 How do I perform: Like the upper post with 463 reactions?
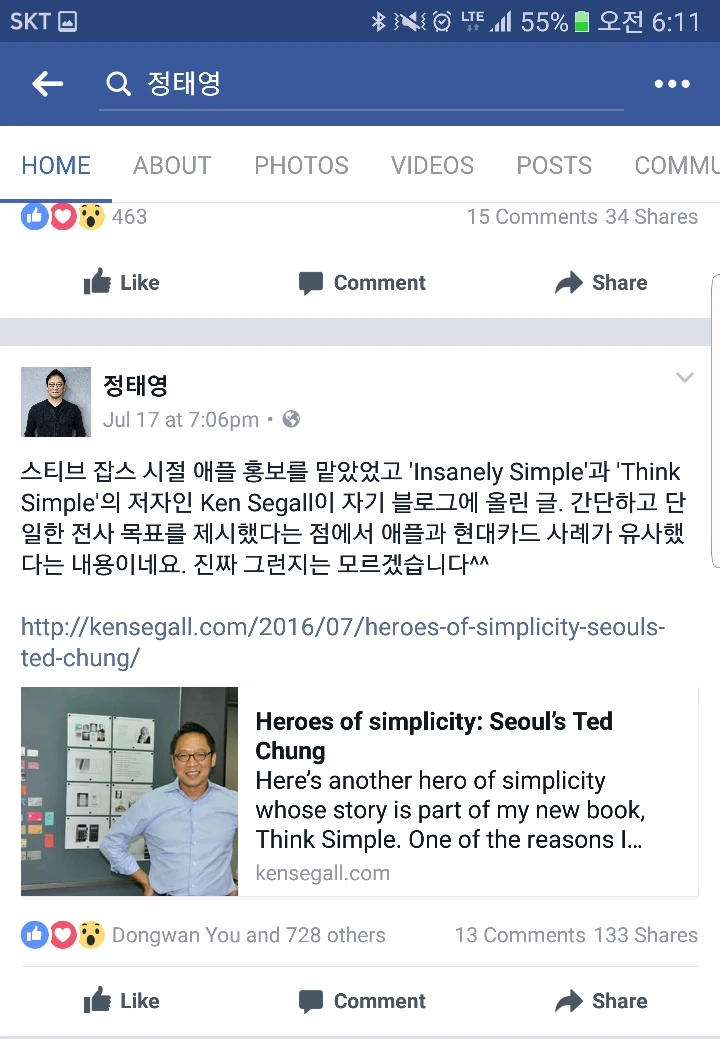[x=121, y=282]
